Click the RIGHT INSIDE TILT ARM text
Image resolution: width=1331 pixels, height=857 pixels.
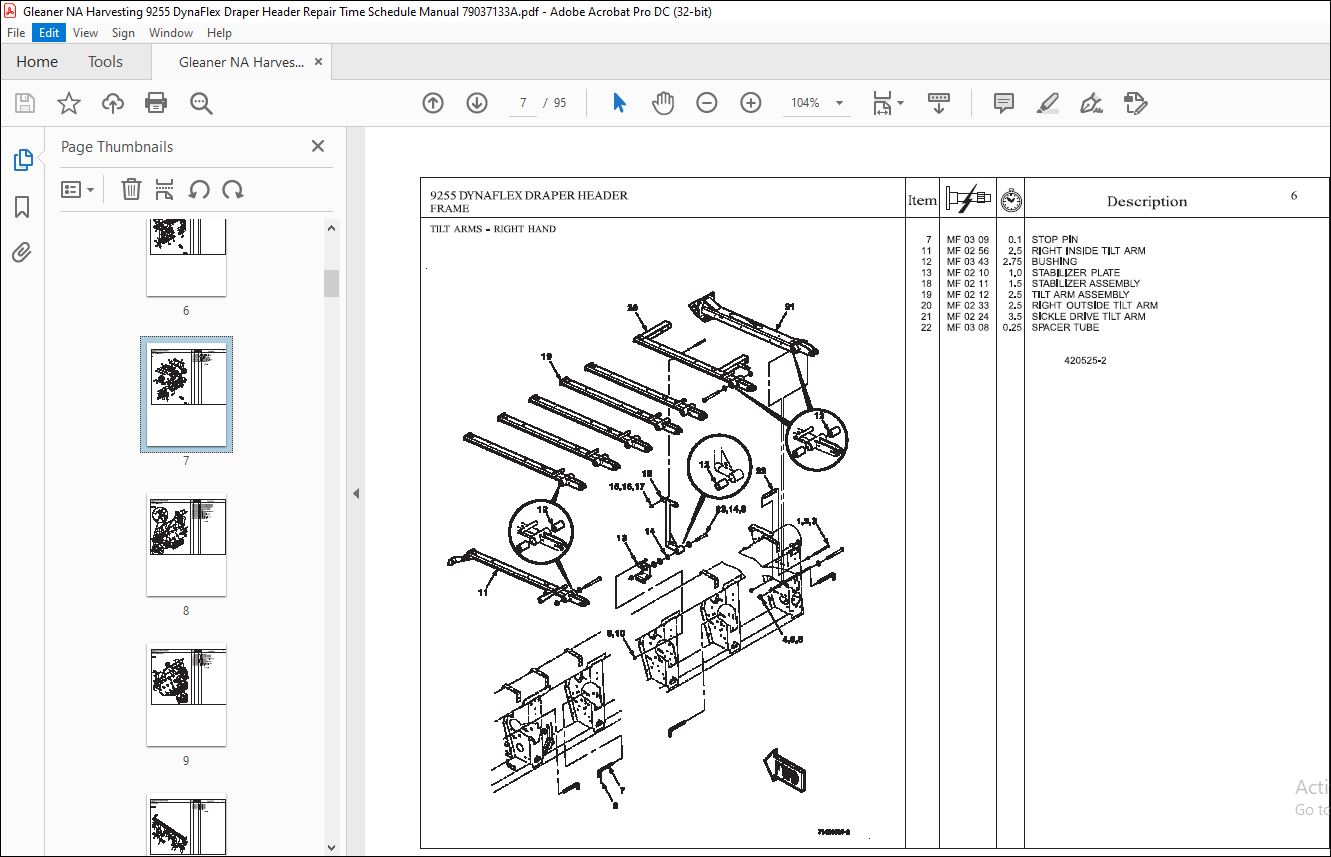click(1088, 251)
